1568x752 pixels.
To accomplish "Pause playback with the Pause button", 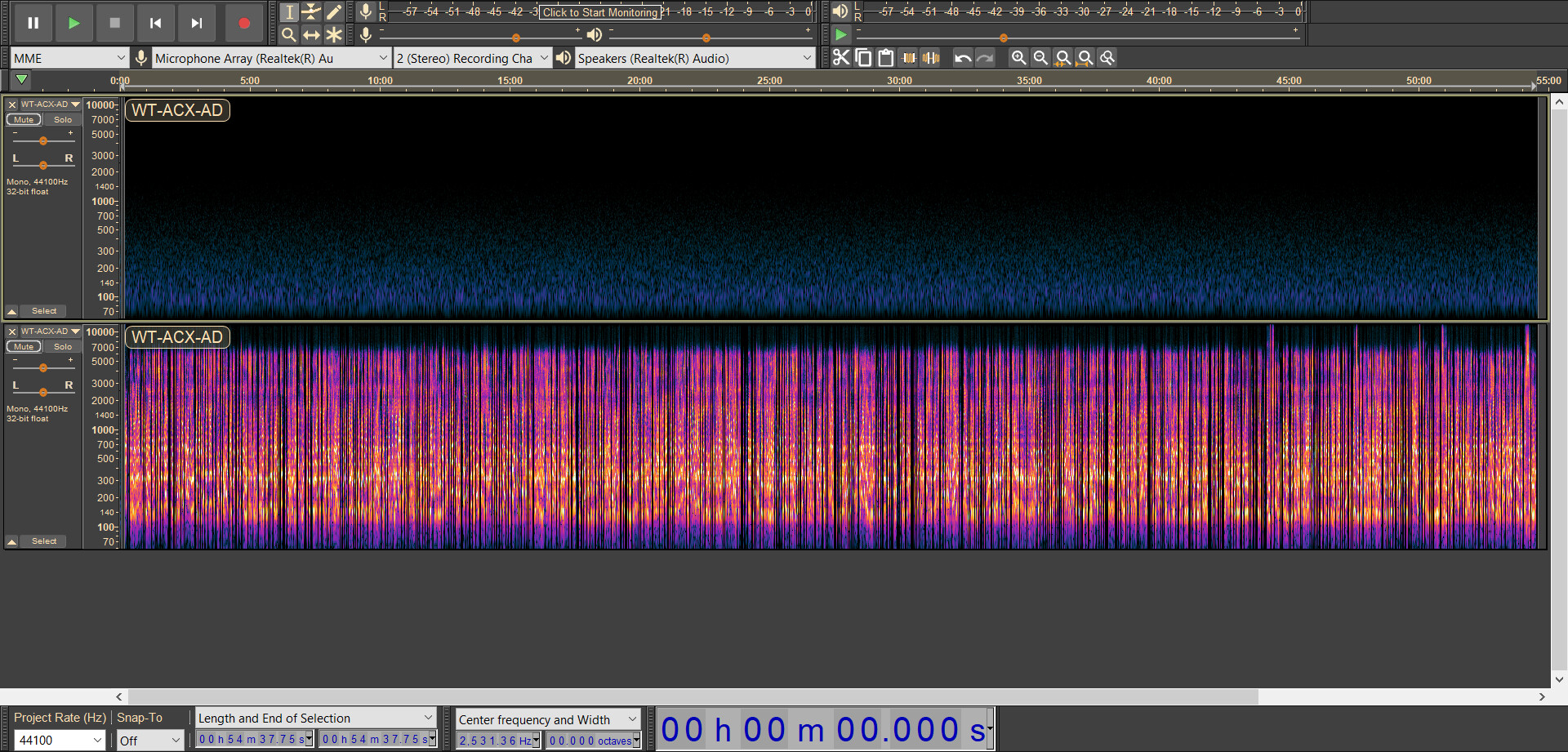I will click(x=33, y=23).
